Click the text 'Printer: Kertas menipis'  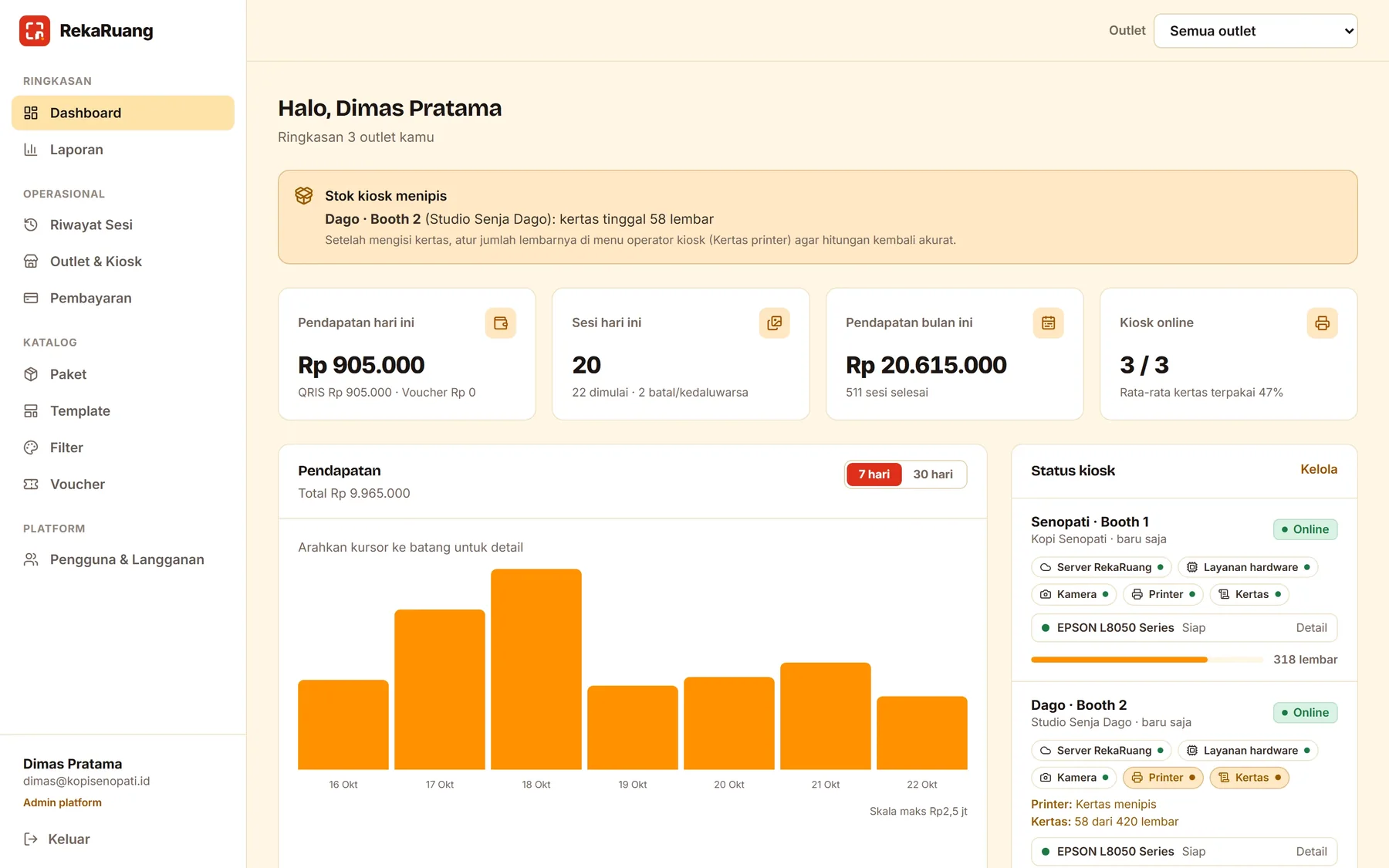(1093, 804)
